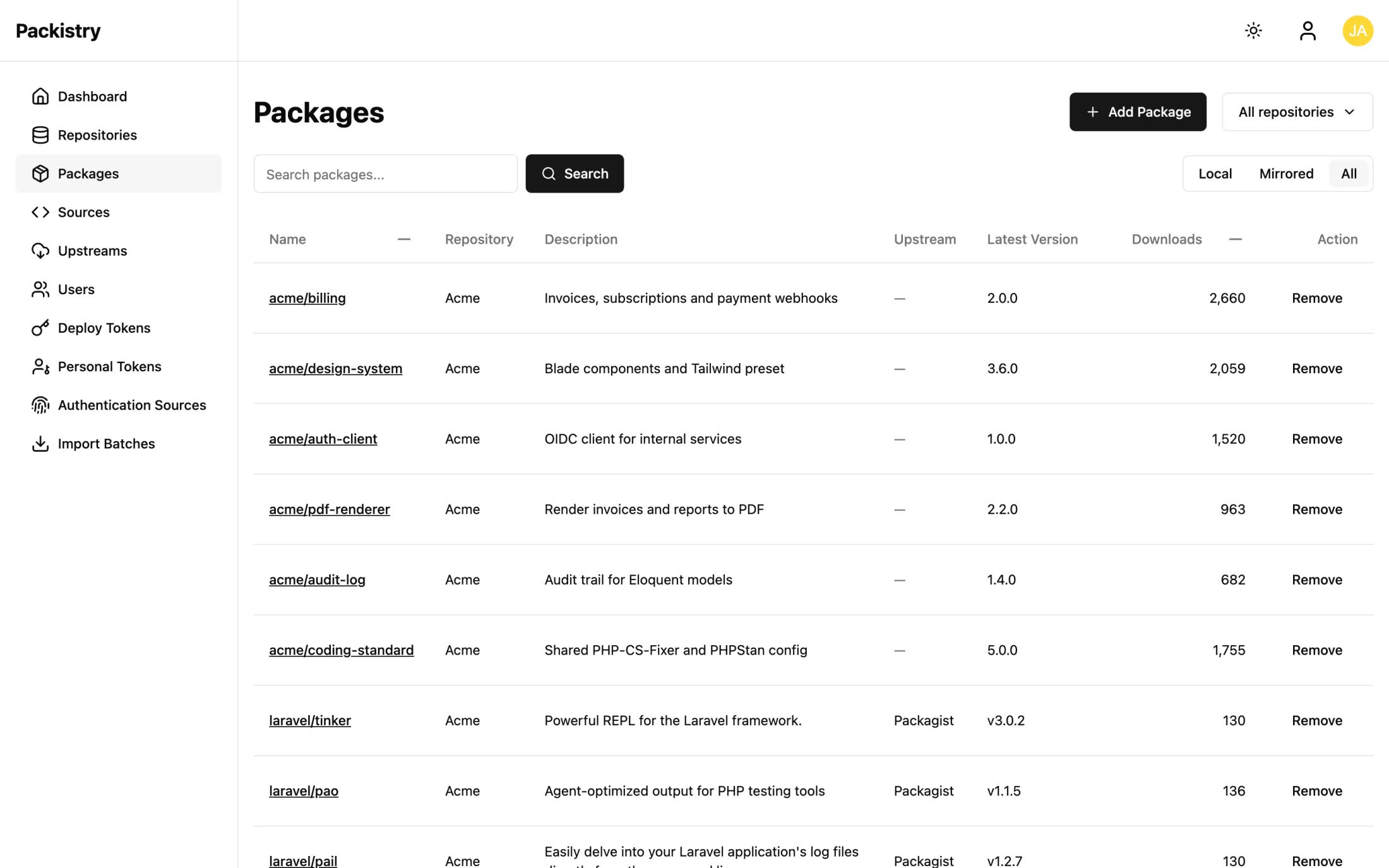Click the 2,660 downloads value
1389x868 pixels.
click(x=1227, y=298)
